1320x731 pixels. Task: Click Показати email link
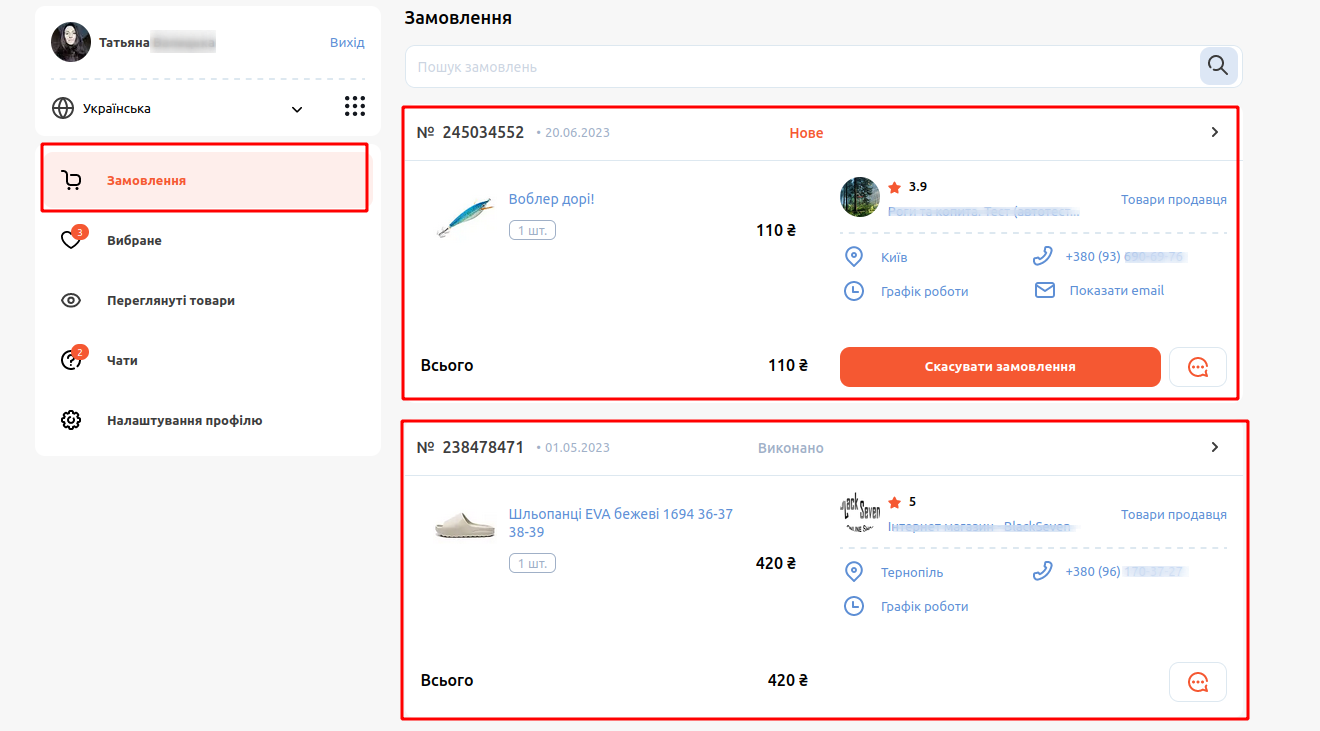click(1117, 290)
